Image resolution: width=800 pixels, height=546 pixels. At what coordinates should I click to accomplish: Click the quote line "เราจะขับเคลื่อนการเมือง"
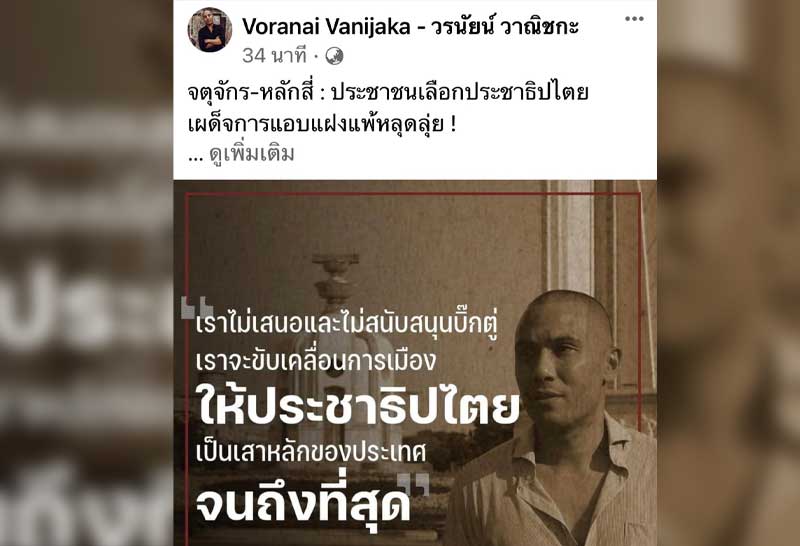(316, 360)
